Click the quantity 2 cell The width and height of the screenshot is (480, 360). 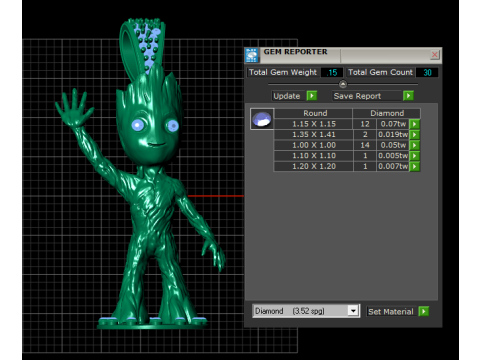[365, 135]
